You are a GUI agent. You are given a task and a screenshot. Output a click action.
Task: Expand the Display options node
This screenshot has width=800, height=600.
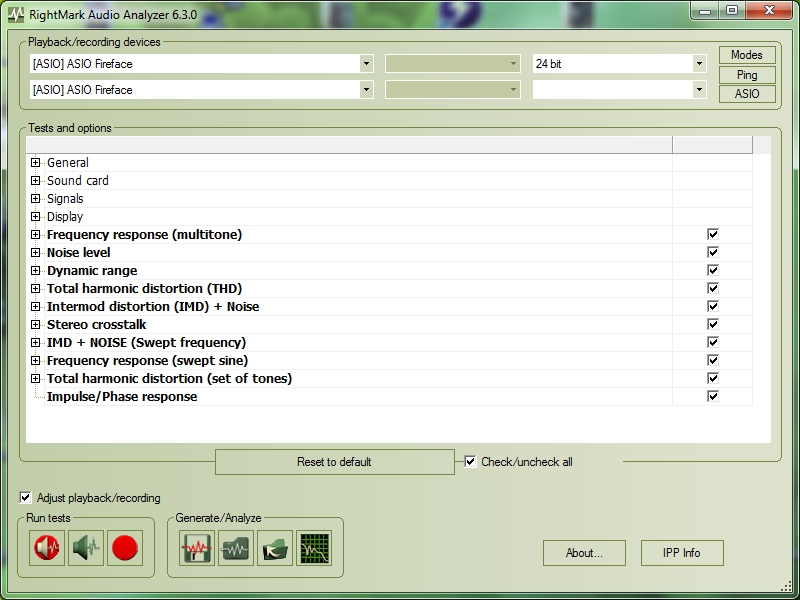pos(35,216)
